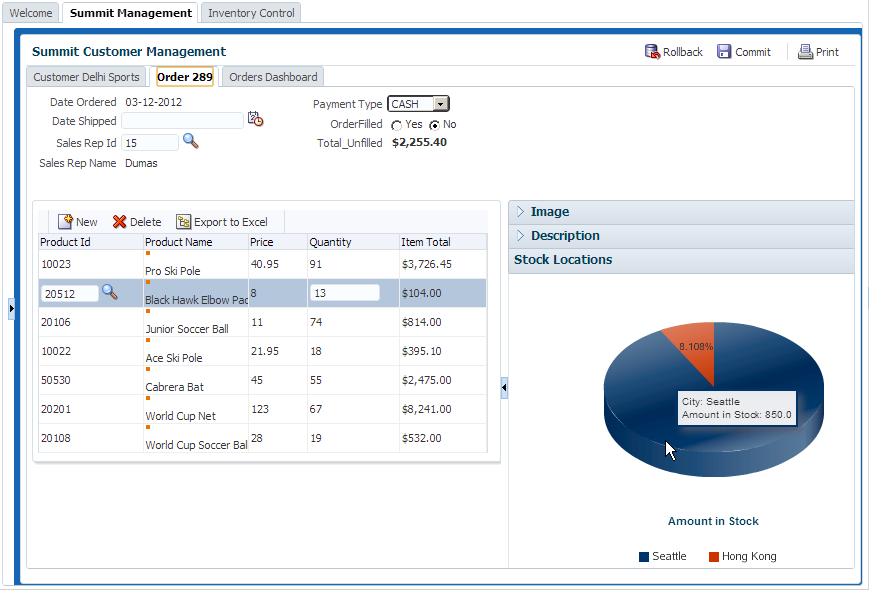869x590 pixels.
Task: Click the red Delete X icon
Action: [119, 222]
